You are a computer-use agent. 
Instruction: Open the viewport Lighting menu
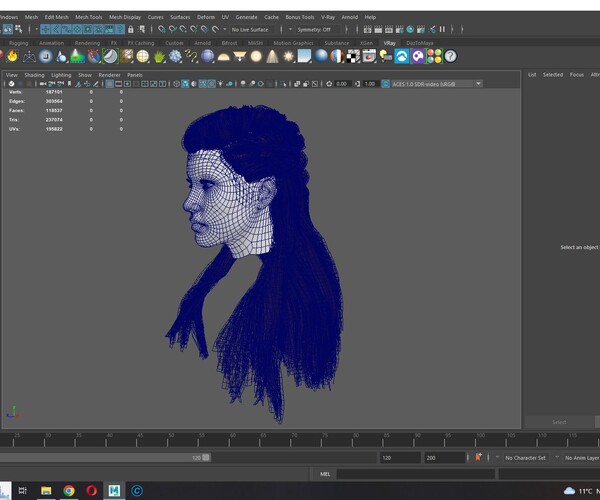pos(61,75)
